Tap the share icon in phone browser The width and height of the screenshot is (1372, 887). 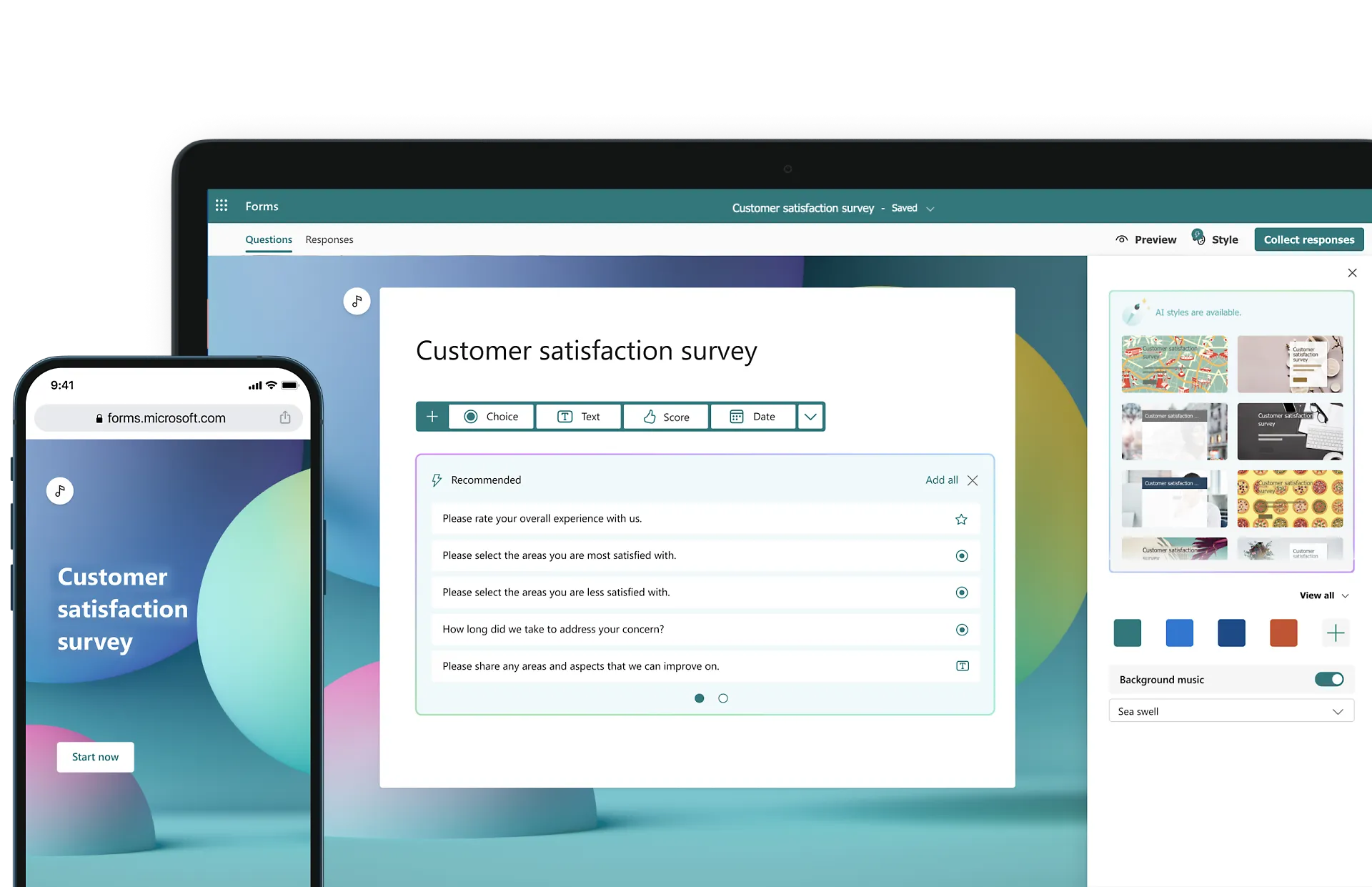285,418
